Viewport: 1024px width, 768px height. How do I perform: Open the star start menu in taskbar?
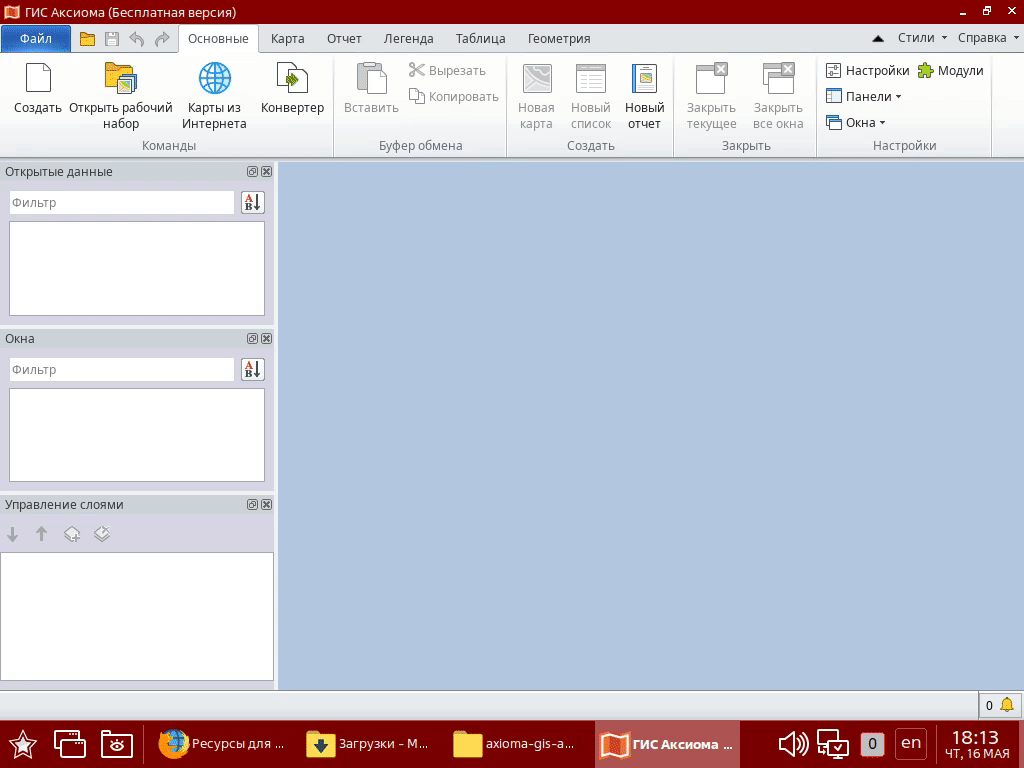22,744
